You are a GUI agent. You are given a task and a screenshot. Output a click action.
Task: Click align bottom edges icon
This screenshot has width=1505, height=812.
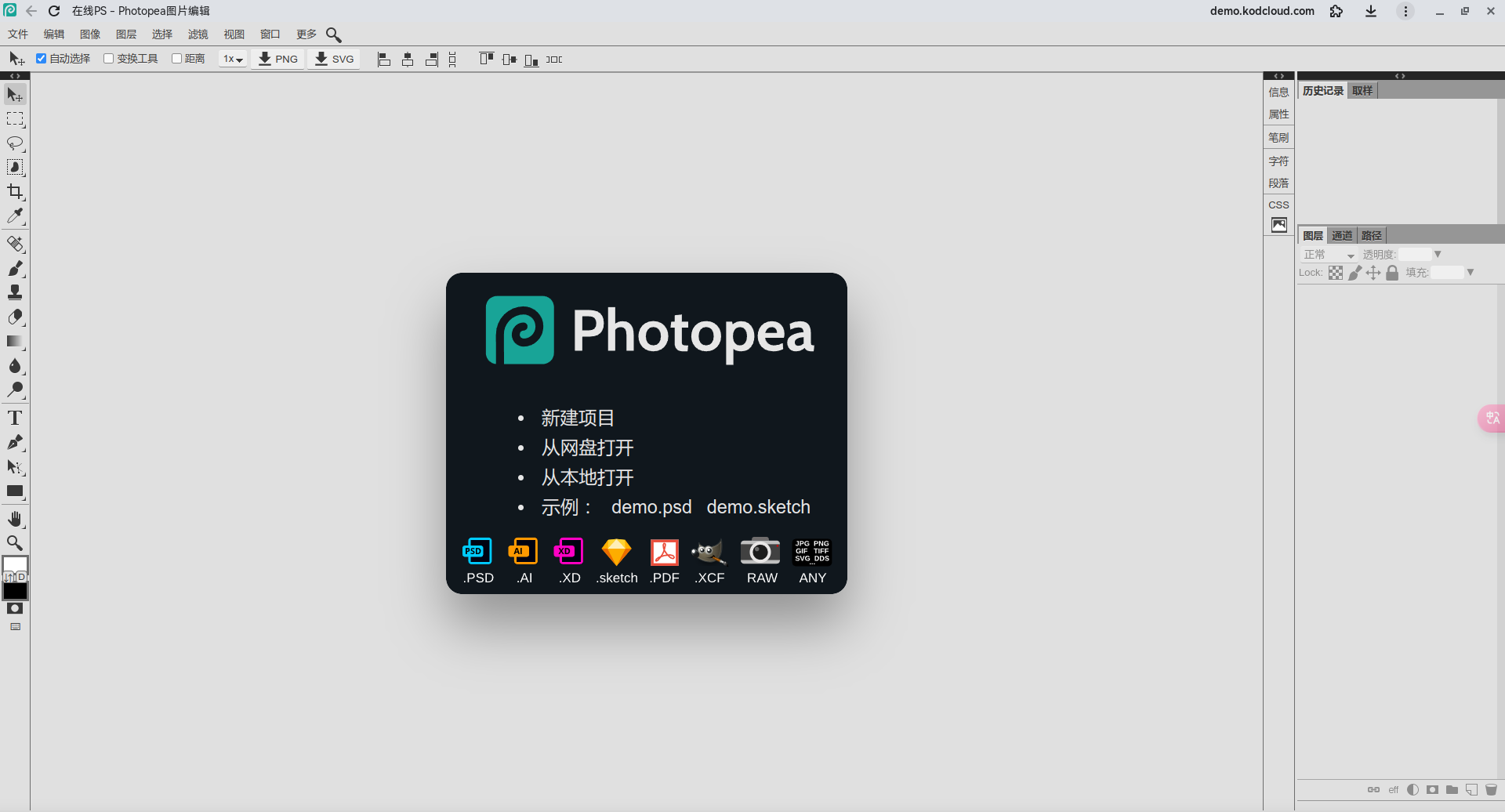coord(531,60)
